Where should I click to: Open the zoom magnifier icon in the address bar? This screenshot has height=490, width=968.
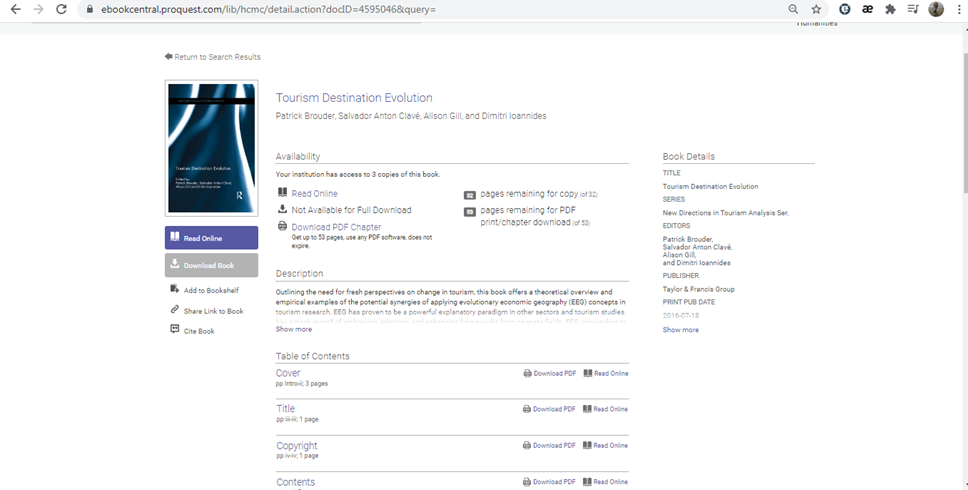tap(793, 9)
